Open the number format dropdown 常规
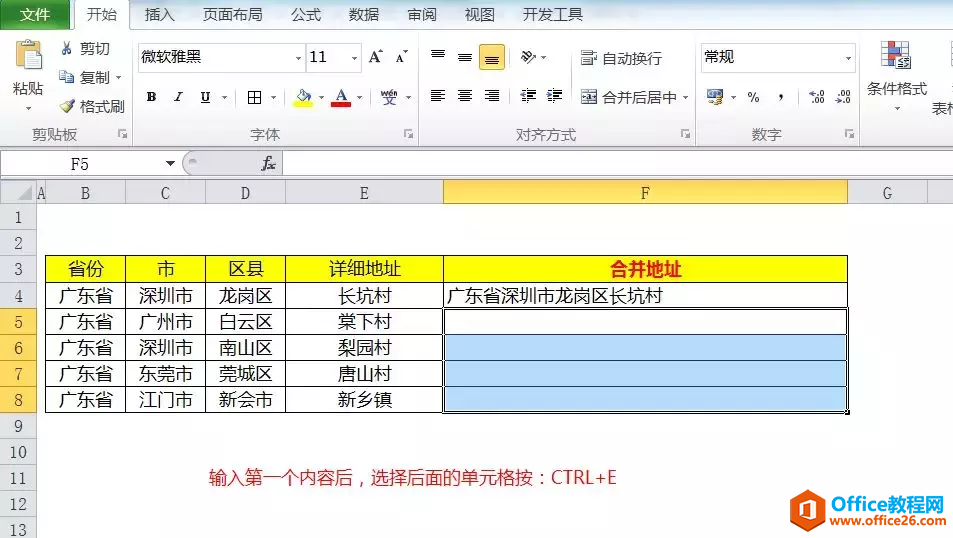 point(848,58)
